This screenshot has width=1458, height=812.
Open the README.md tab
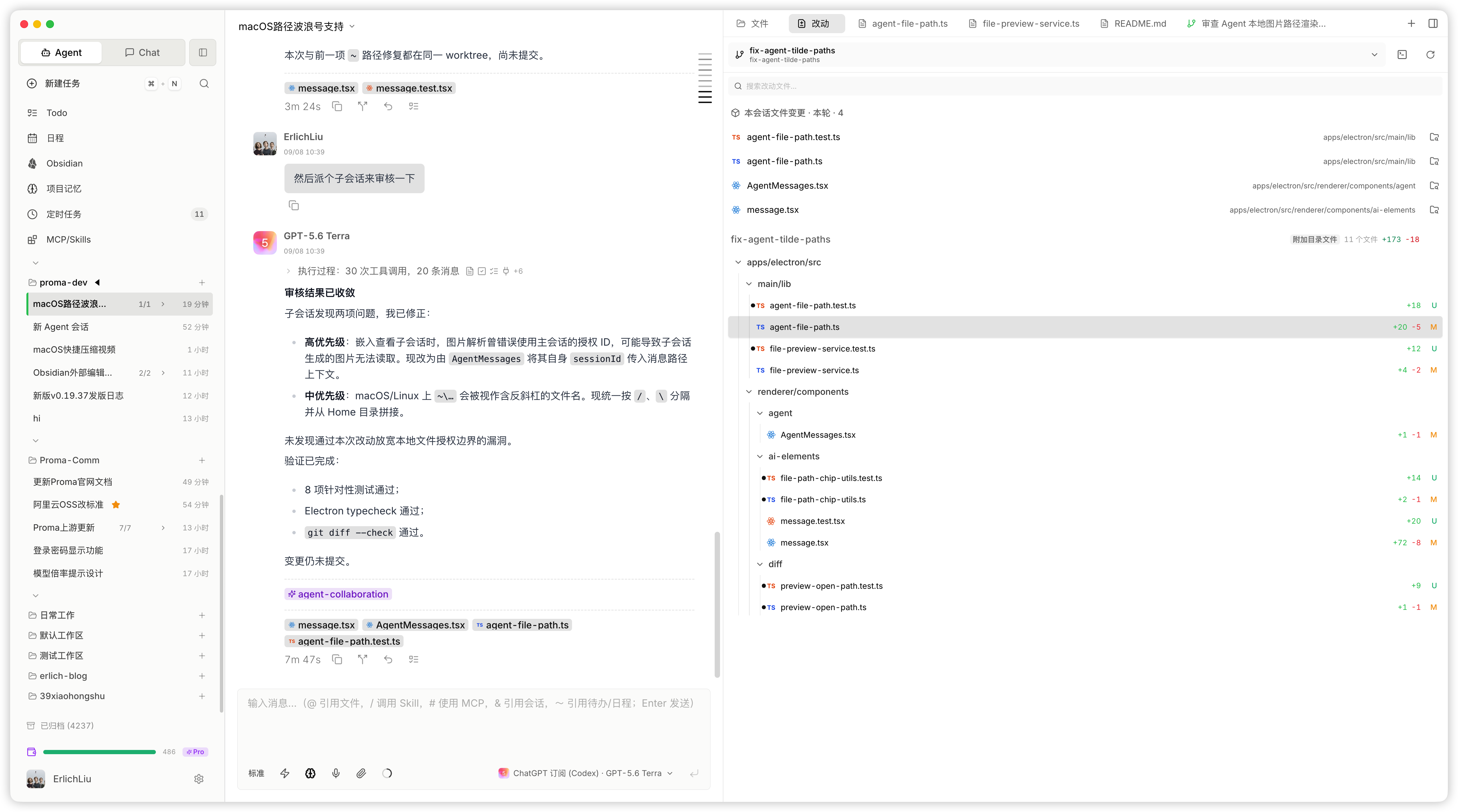tap(1133, 23)
